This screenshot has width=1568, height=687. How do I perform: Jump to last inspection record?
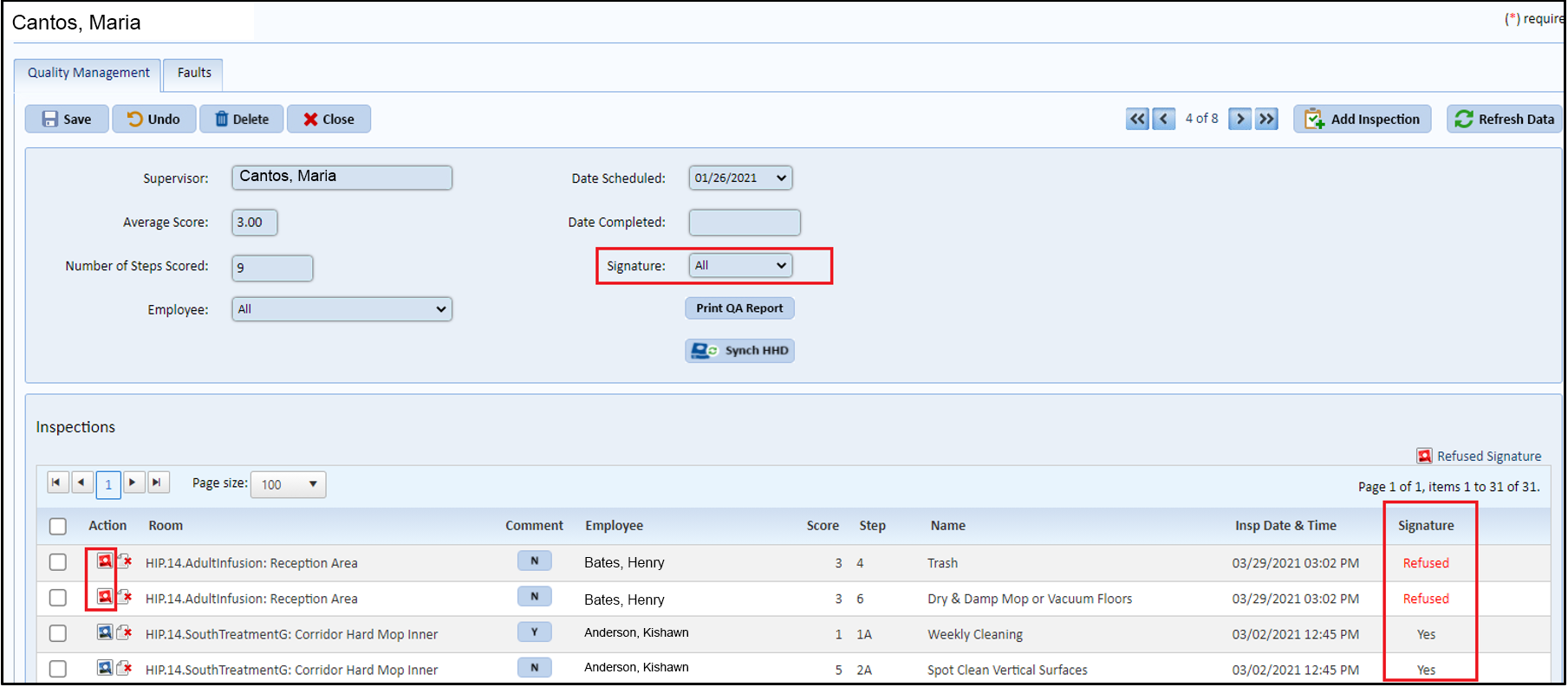[x=1267, y=119]
